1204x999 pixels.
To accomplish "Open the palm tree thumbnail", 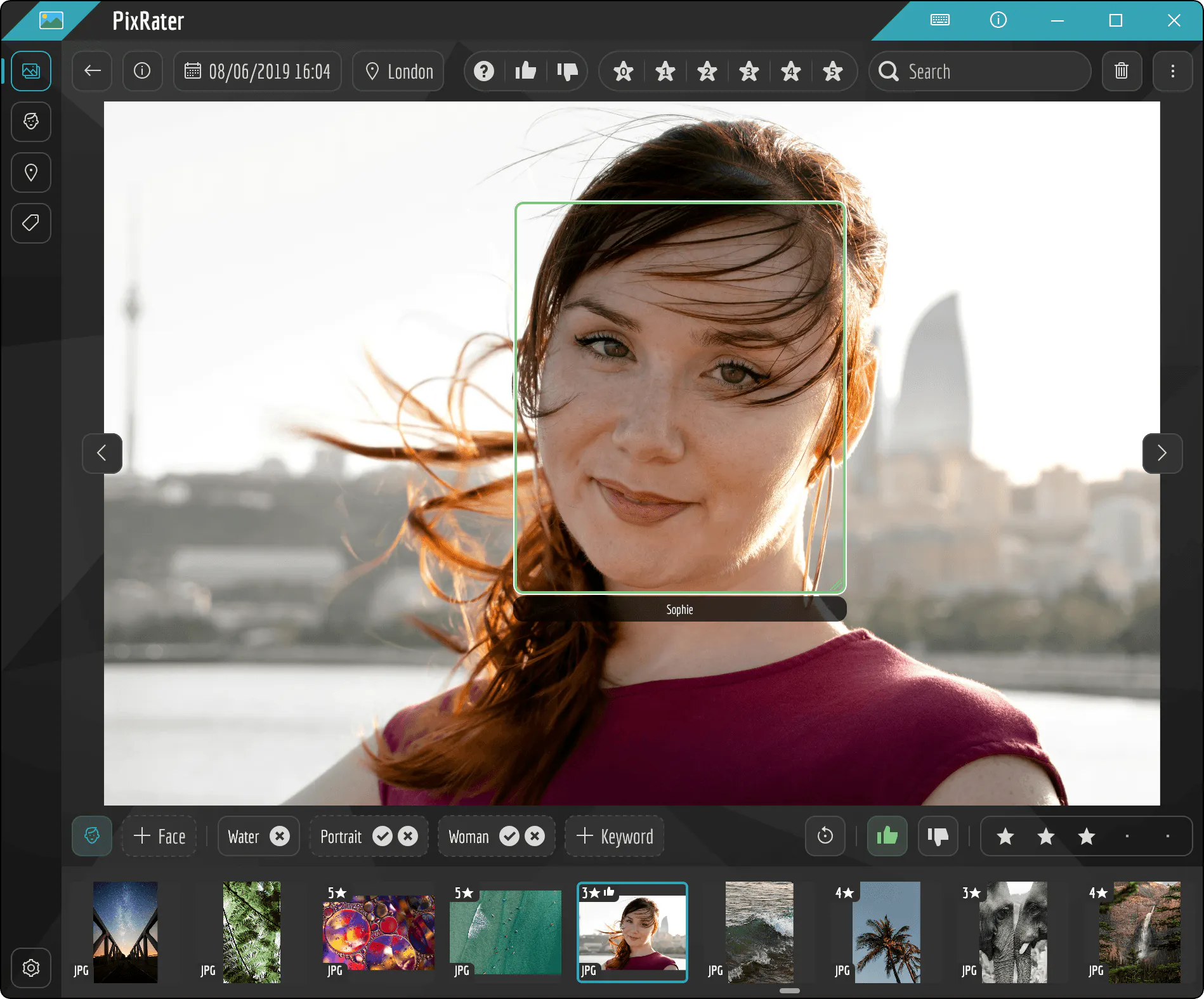I will pyautogui.click(x=887, y=932).
